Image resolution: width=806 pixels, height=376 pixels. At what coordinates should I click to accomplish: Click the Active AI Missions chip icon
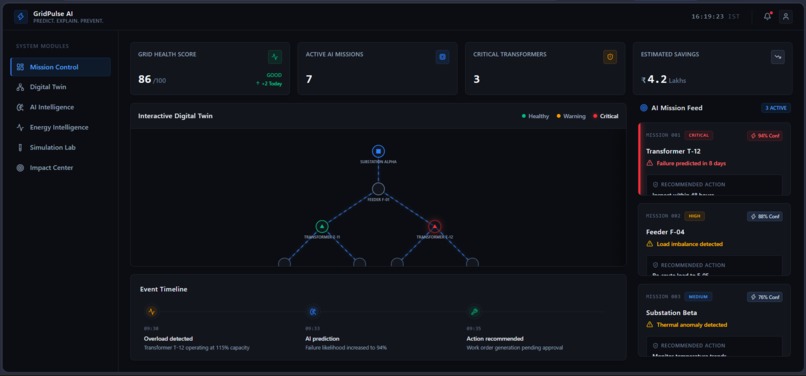click(443, 57)
